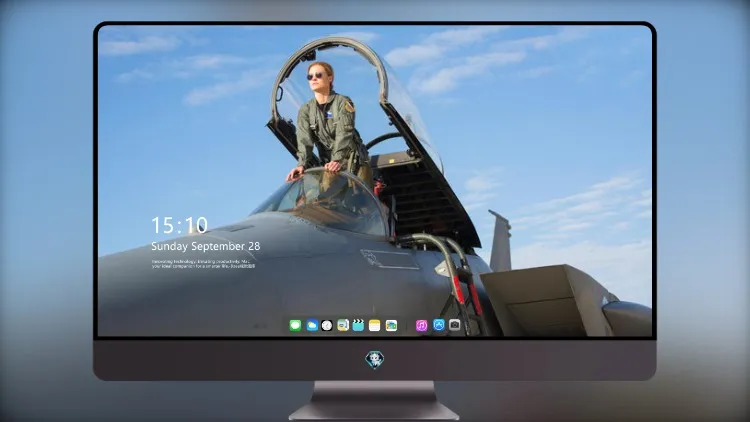Image resolution: width=750 pixels, height=422 pixels.
Task: Open the green Messages dock icon
Action: pos(295,325)
